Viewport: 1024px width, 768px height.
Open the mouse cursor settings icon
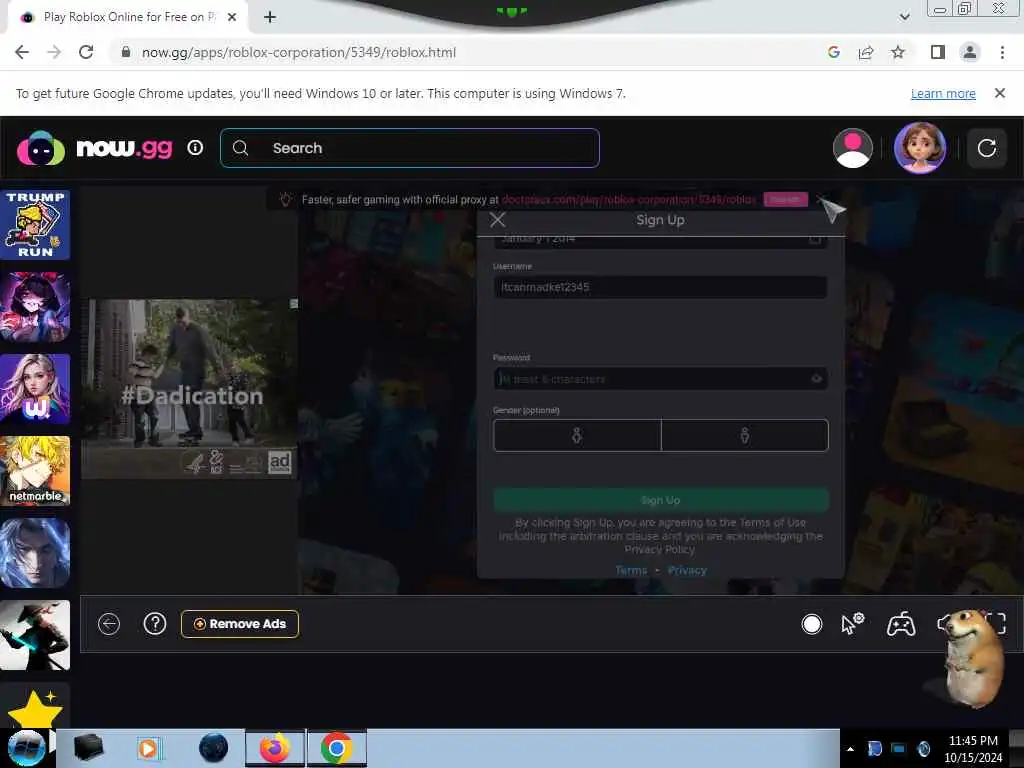(x=852, y=624)
